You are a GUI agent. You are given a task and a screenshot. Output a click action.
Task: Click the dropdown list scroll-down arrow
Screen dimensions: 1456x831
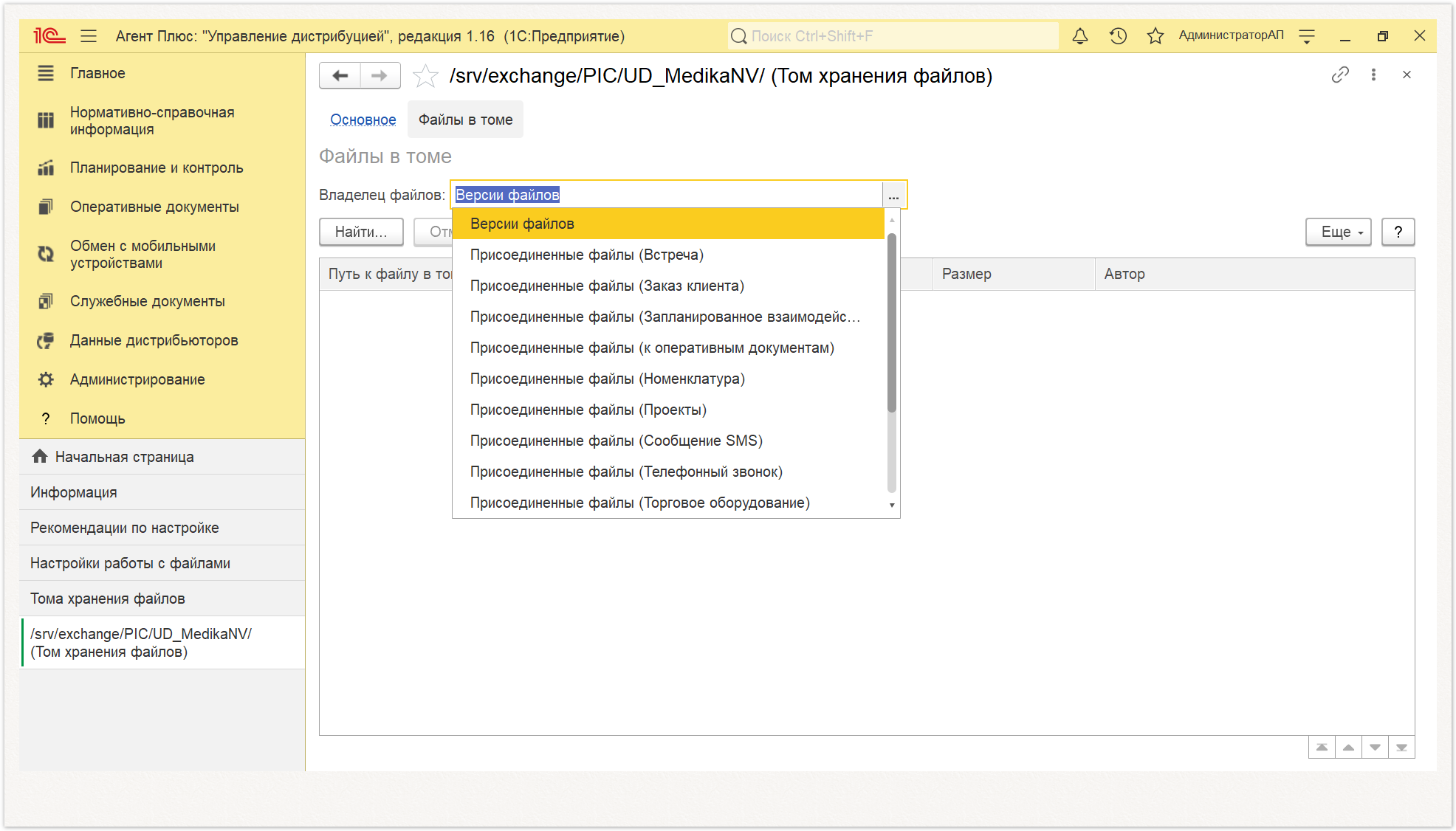click(892, 506)
